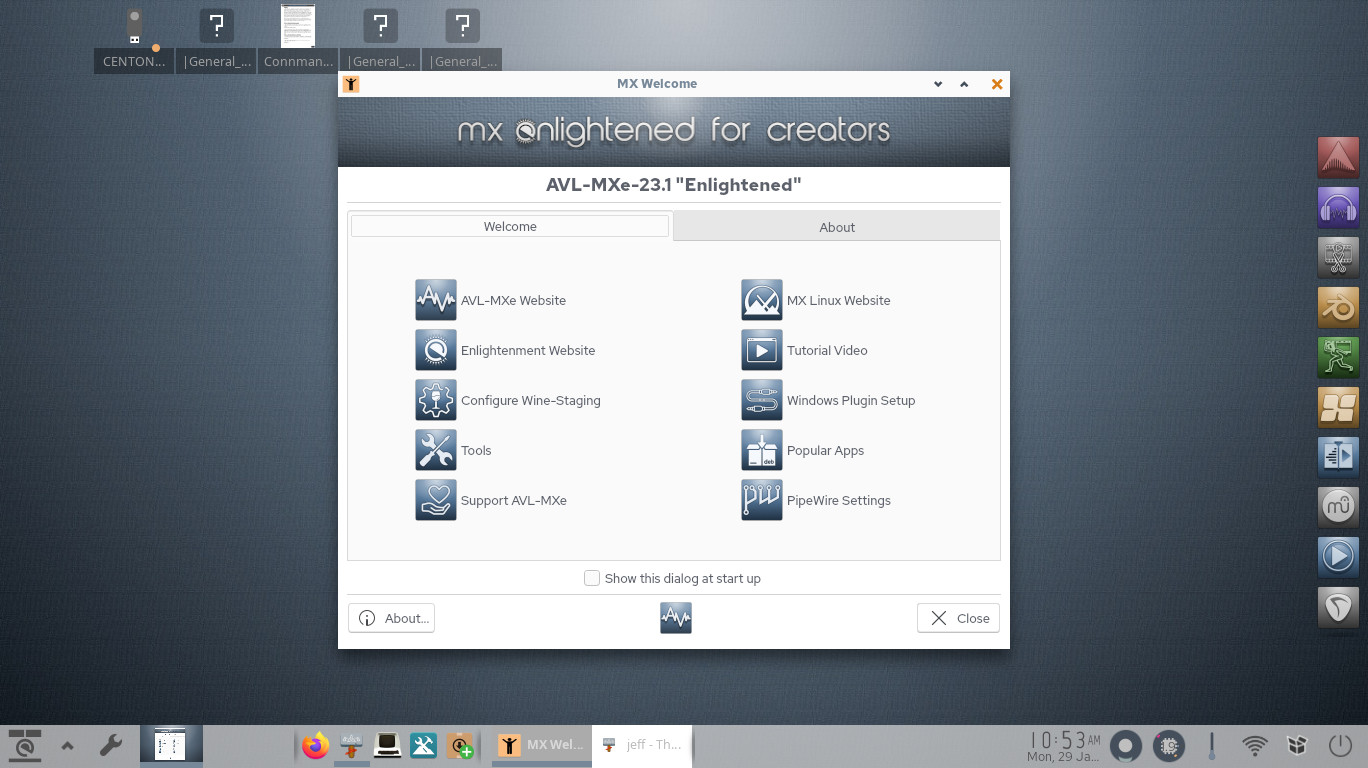Screen dimensions: 1368x768
Task: Launch the orange four-tile dock app
Action: pyautogui.click(x=1338, y=408)
